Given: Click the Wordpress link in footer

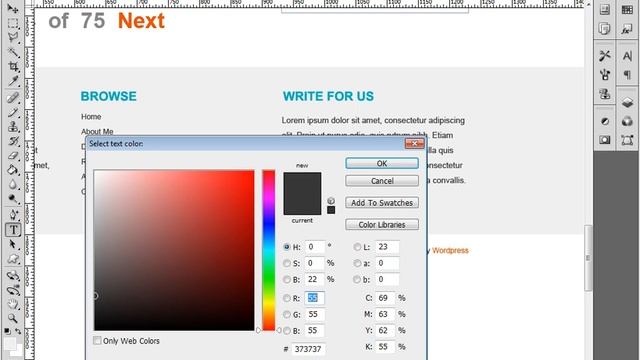Looking at the screenshot, I should pyautogui.click(x=450, y=250).
